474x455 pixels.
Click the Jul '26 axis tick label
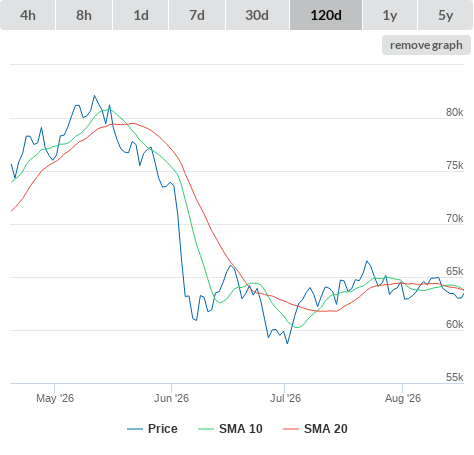[285, 398]
